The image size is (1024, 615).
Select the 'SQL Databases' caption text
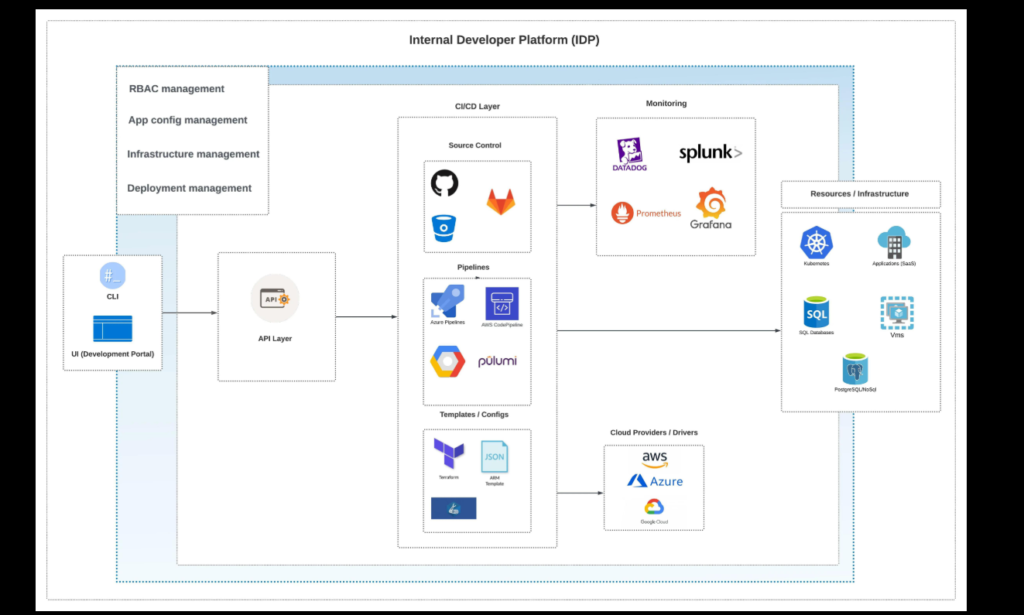816,332
